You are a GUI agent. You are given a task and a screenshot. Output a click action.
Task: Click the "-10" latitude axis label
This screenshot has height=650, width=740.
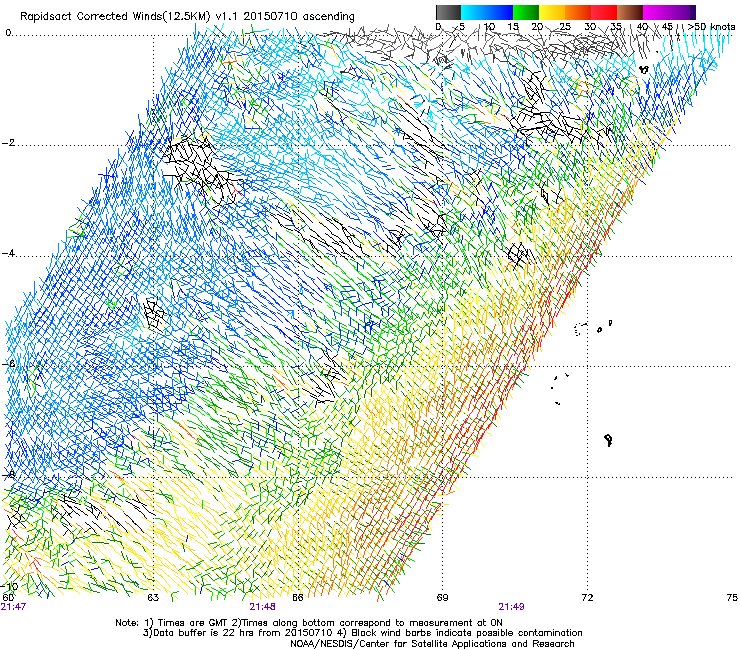pos(9,587)
